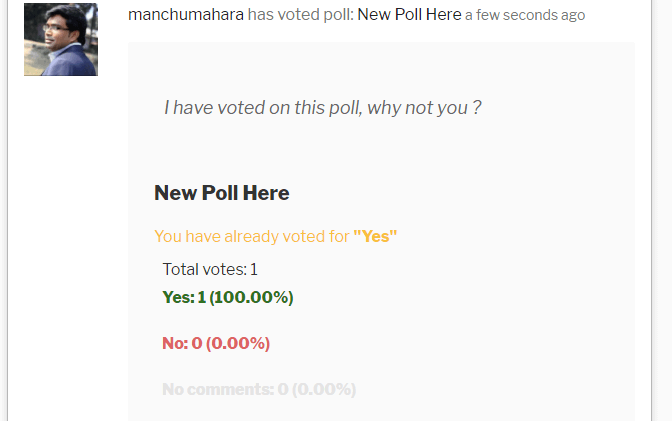672x421 pixels.
Task: Select the Yes: 1 (100.00%) result
Action: pos(228,297)
